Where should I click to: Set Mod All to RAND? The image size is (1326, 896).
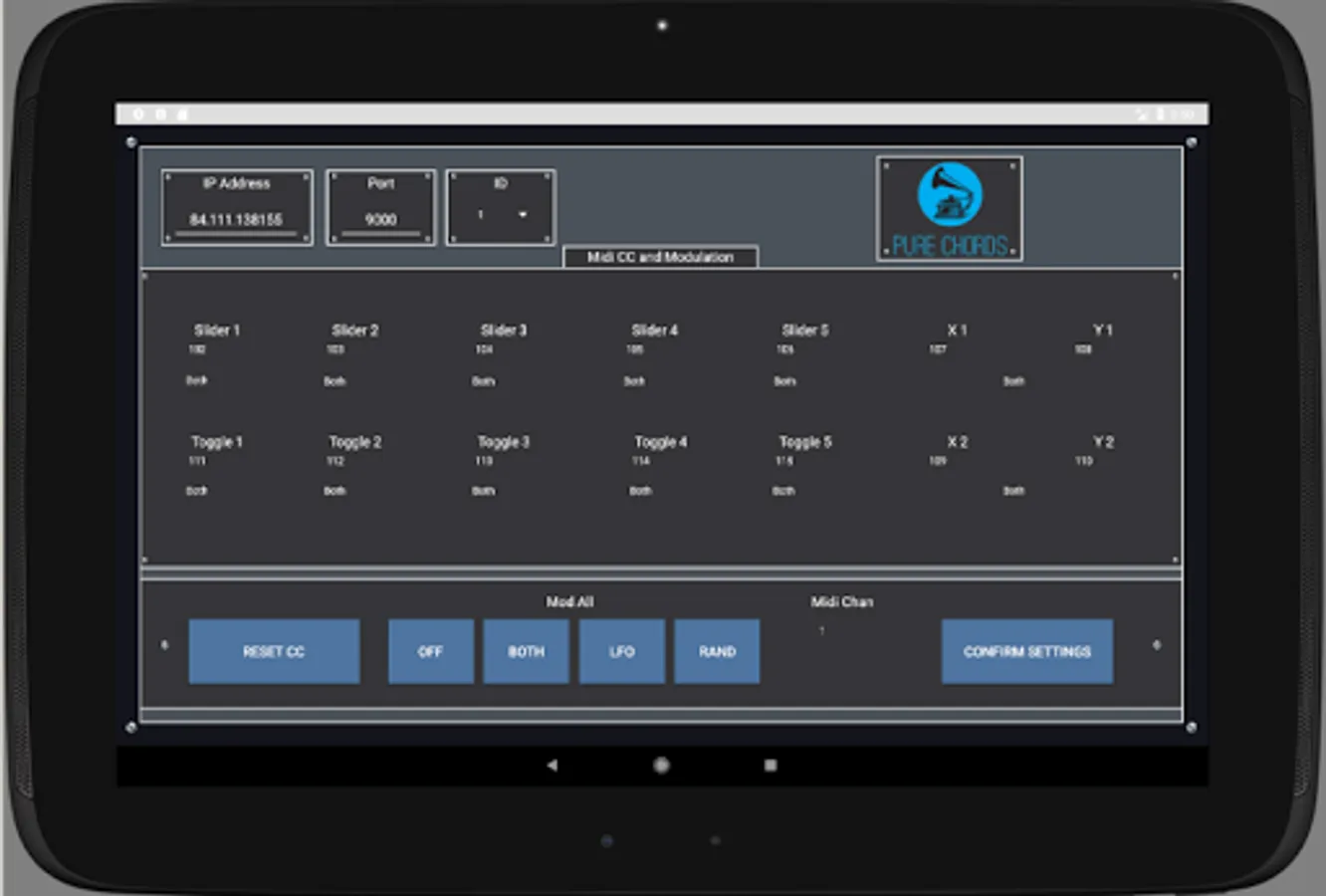pyautogui.click(x=717, y=651)
